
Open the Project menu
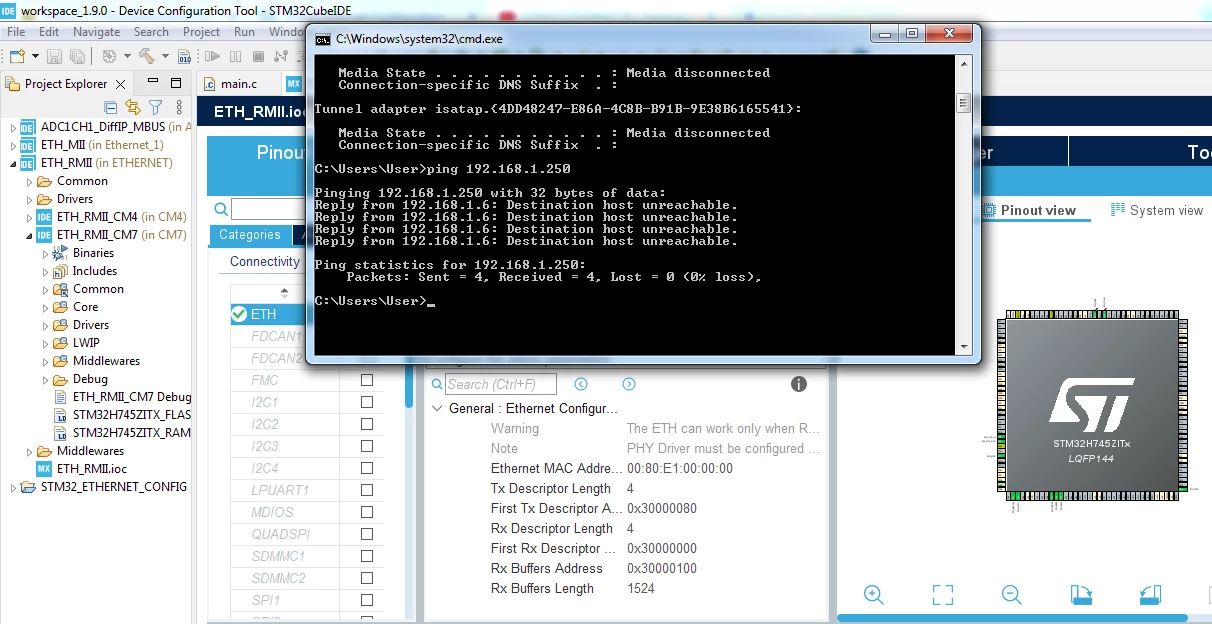tap(201, 32)
